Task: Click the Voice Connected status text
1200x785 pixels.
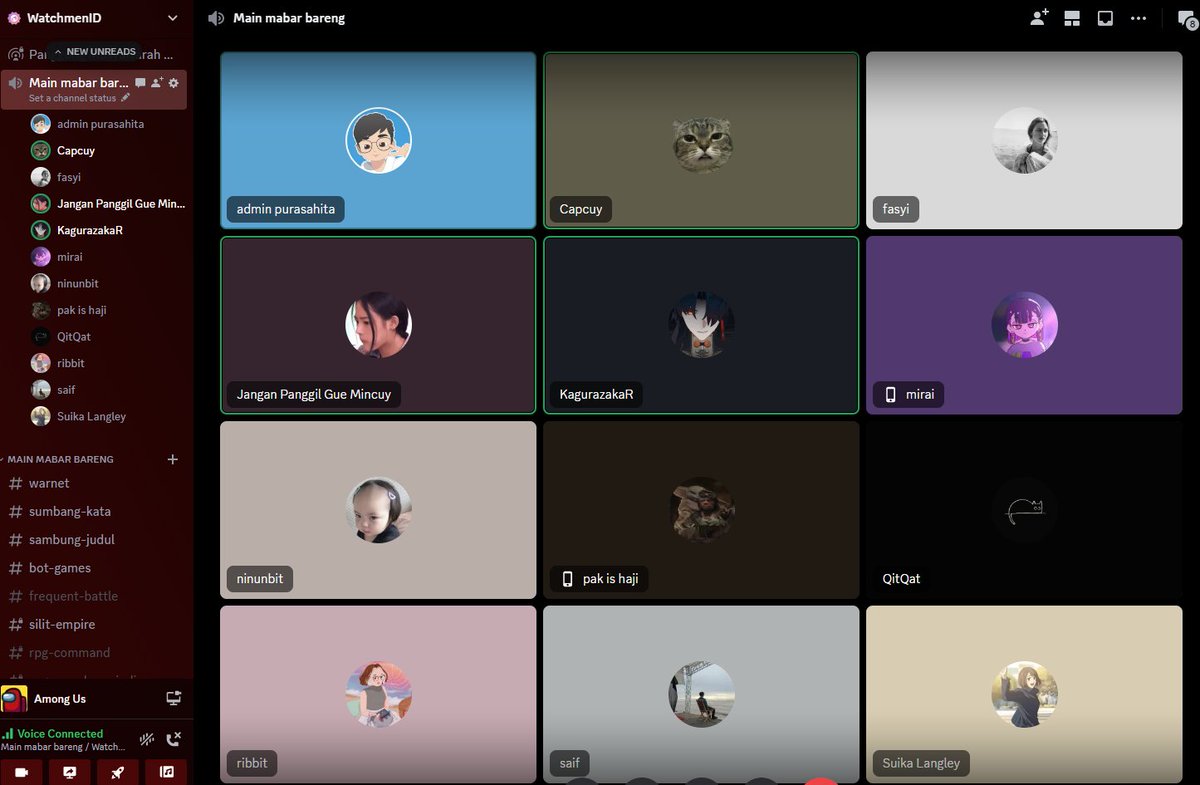Action: click(x=60, y=733)
